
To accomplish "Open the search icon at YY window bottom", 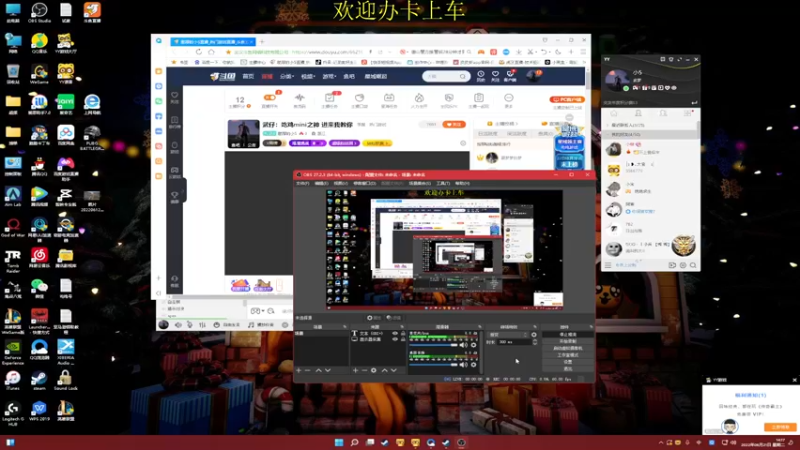I will click(693, 265).
